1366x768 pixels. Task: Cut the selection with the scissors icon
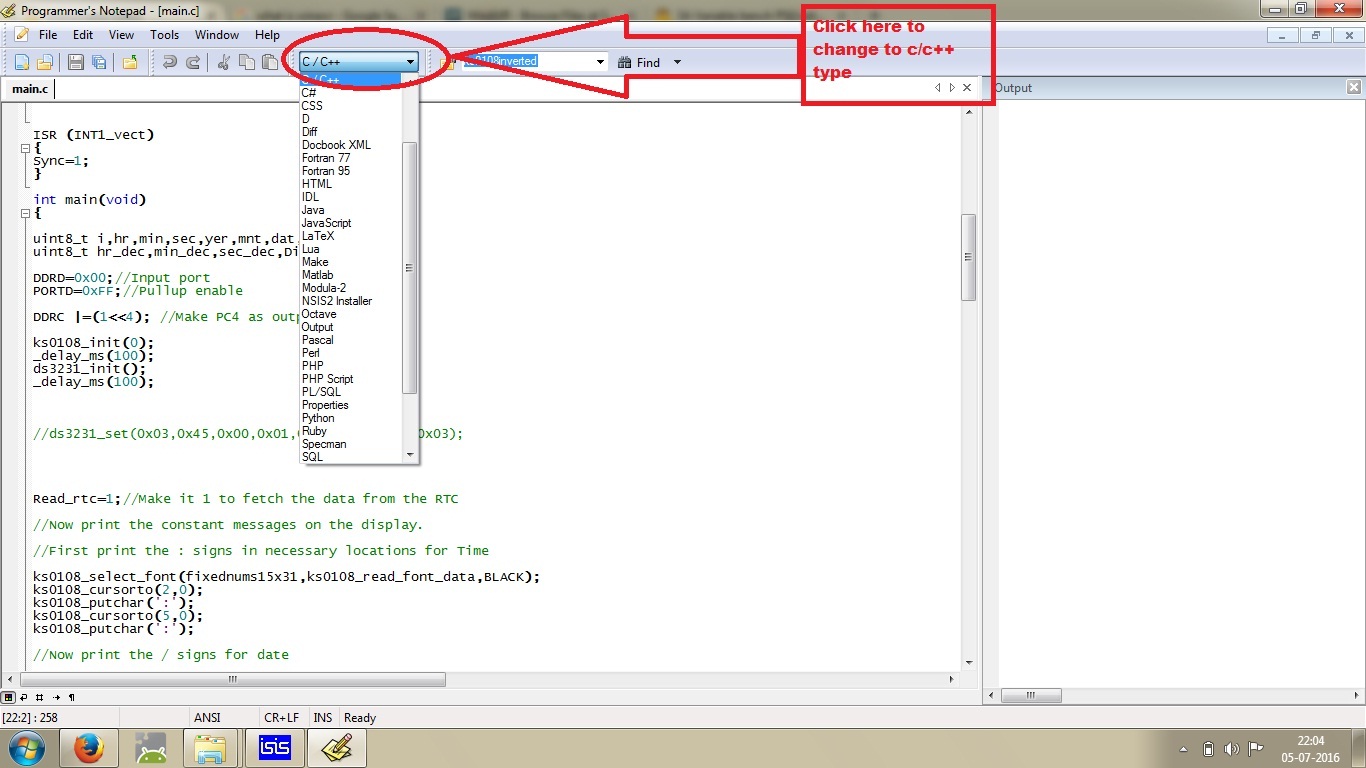click(223, 62)
